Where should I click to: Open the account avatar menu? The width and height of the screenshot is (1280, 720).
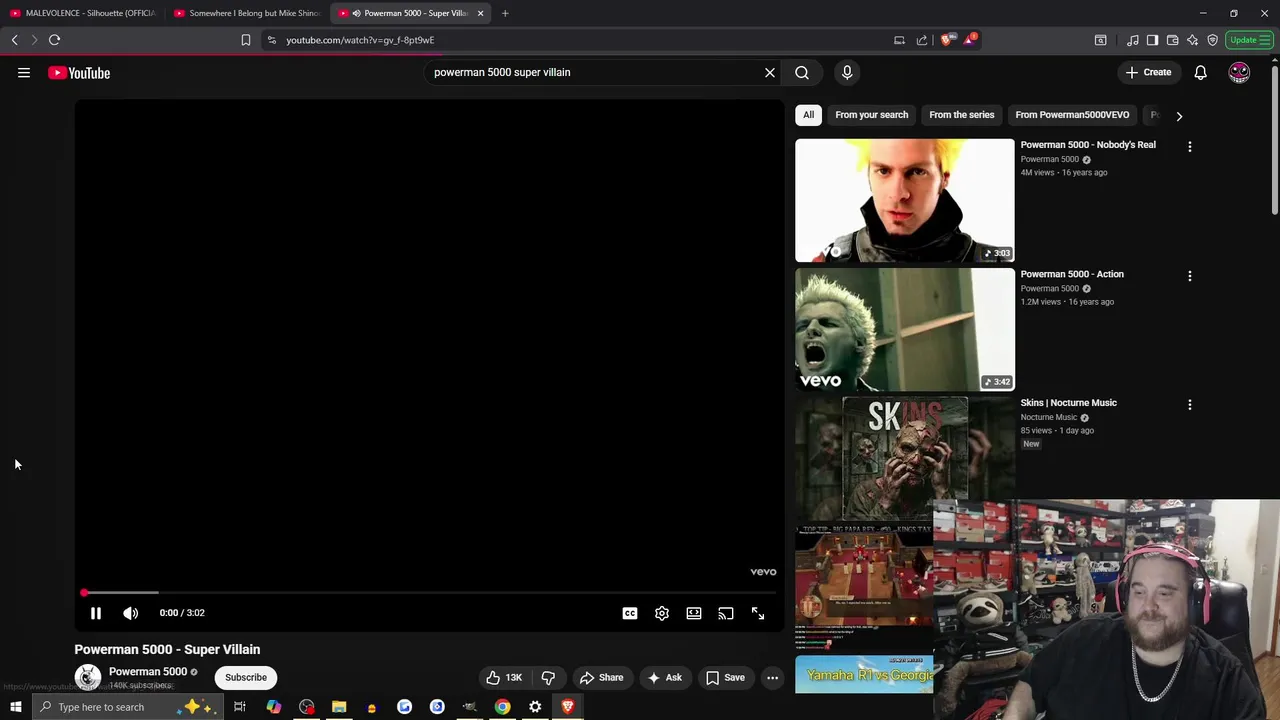[x=1239, y=72]
